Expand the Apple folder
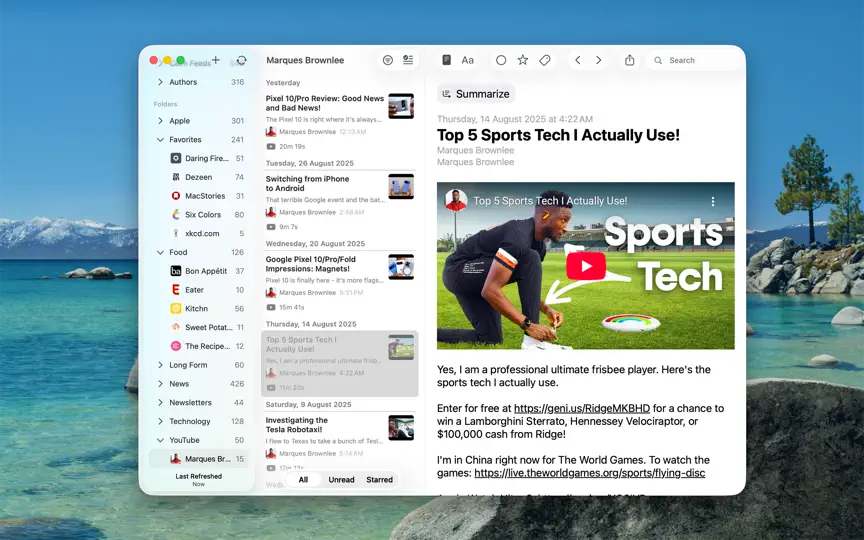The height and width of the screenshot is (540, 864). point(160,121)
